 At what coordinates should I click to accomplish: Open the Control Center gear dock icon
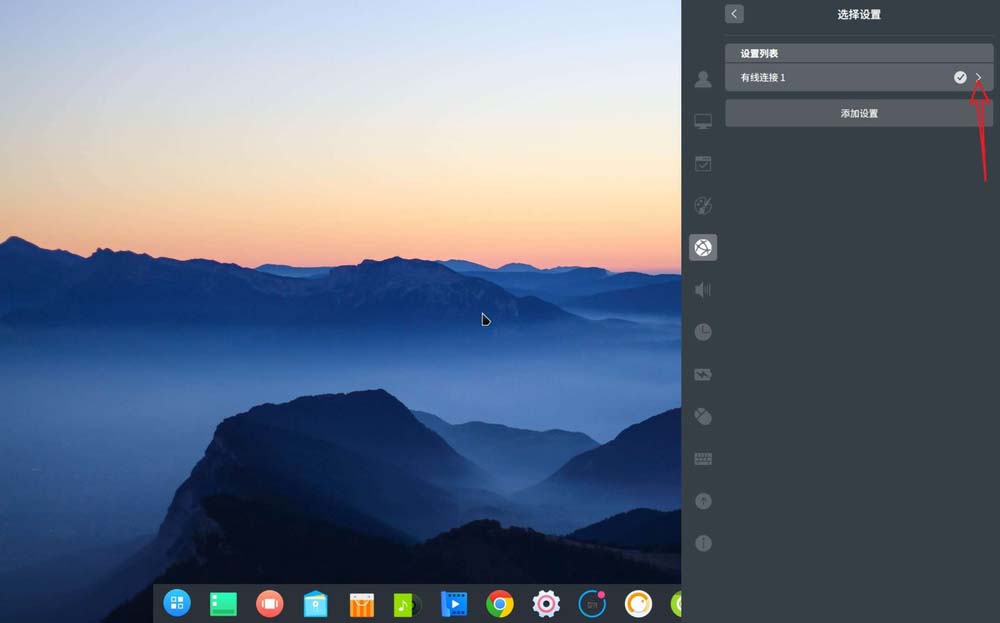pos(546,603)
